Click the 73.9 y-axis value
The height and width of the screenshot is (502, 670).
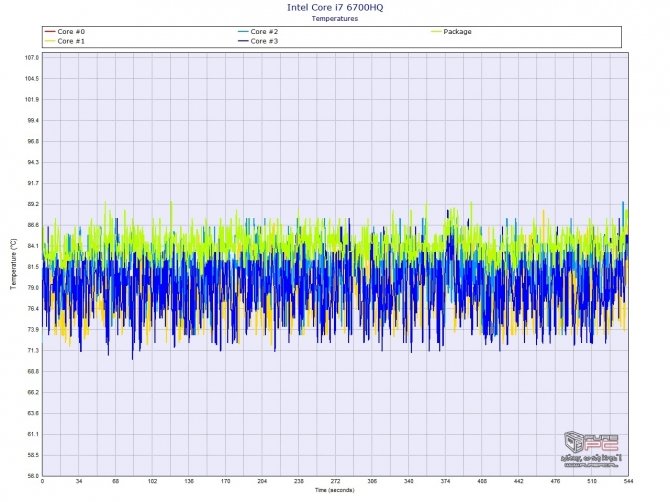click(32, 330)
